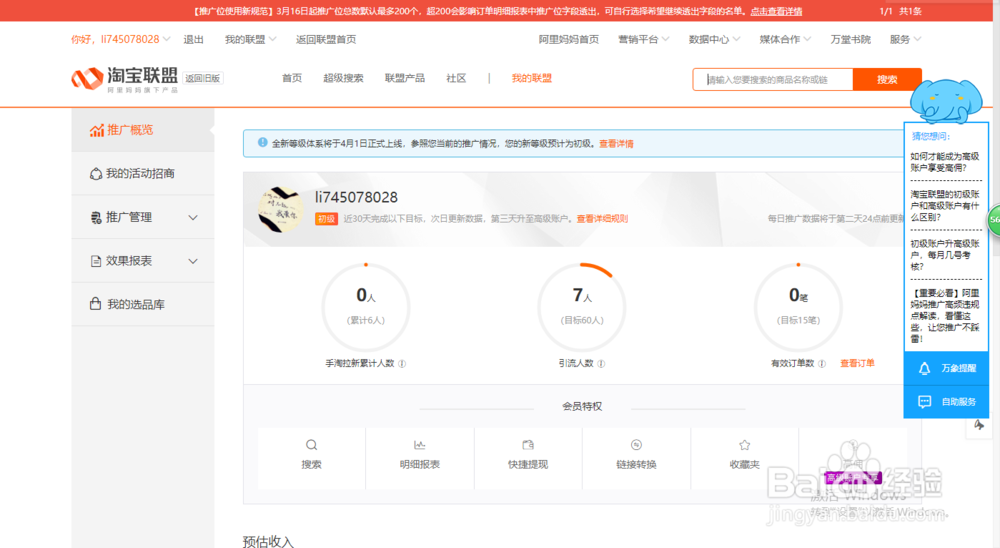
Task: Click the 万象提醒 bell icon
Action: click(x=925, y=368)
